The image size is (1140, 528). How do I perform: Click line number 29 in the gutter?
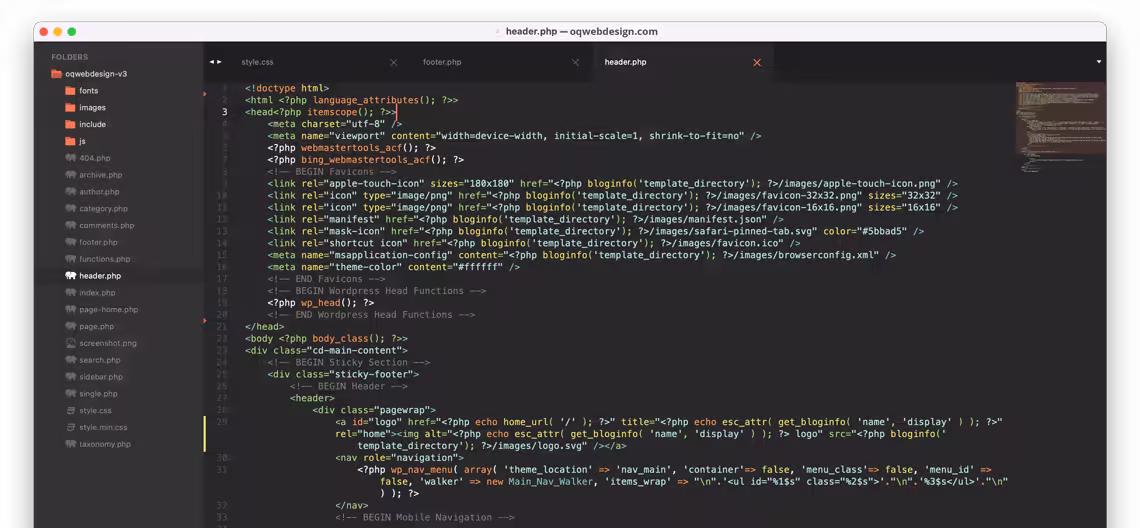[x=222, y=422]
